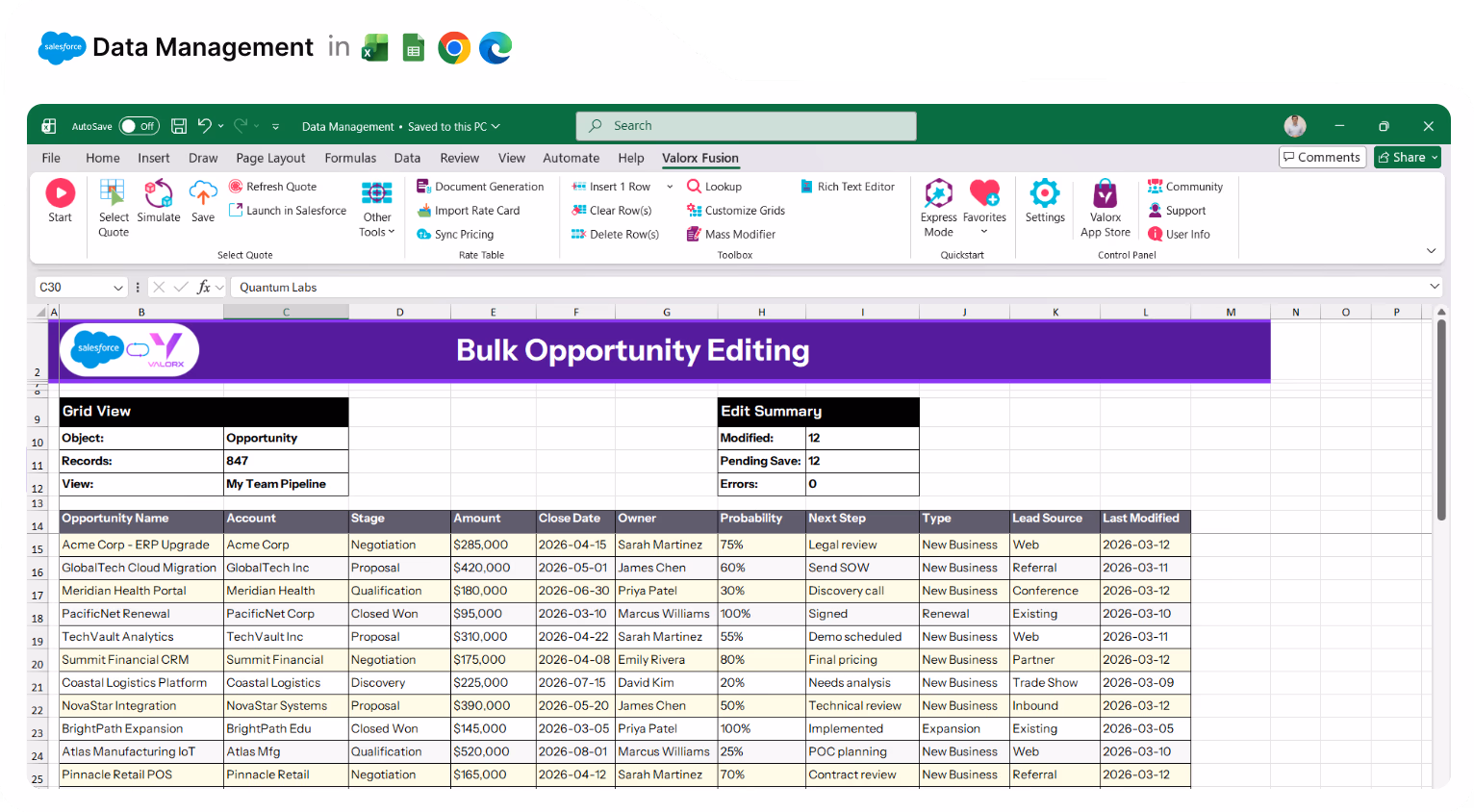The image size is (1474, 812).
Task: Open the Mass Modifier tool
Action: [x=731, y=234]
